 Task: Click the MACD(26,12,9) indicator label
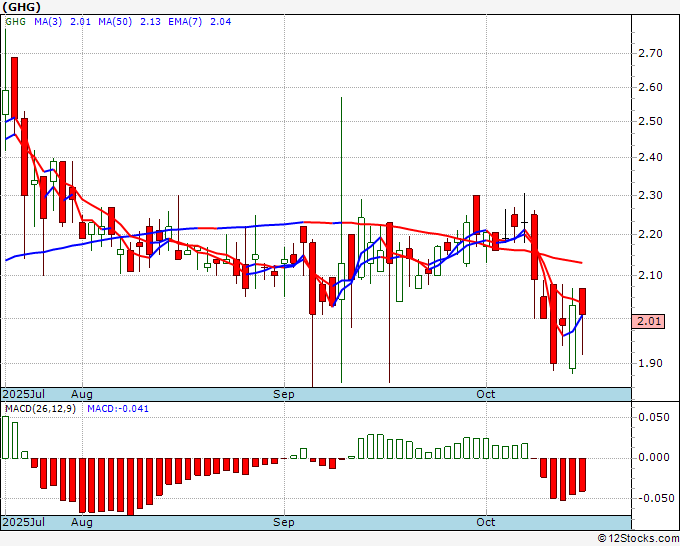coord(40,409)
